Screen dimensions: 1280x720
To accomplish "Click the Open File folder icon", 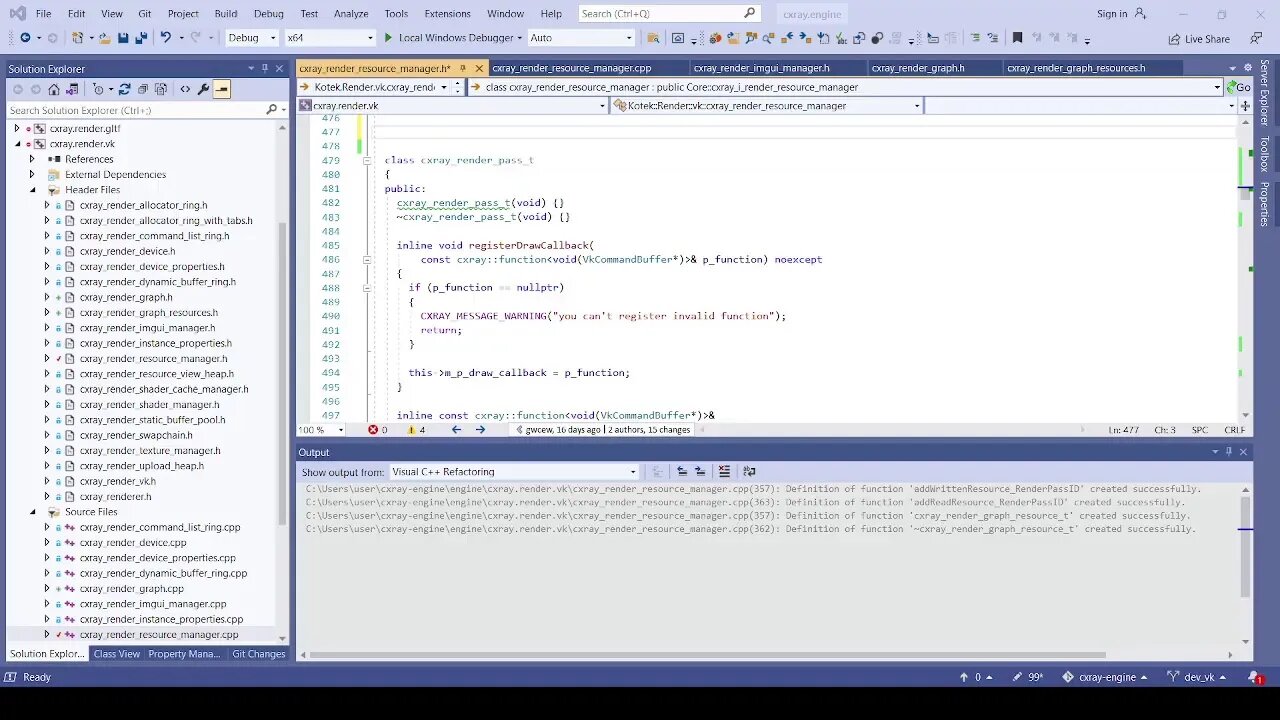I will coord(104,38).
